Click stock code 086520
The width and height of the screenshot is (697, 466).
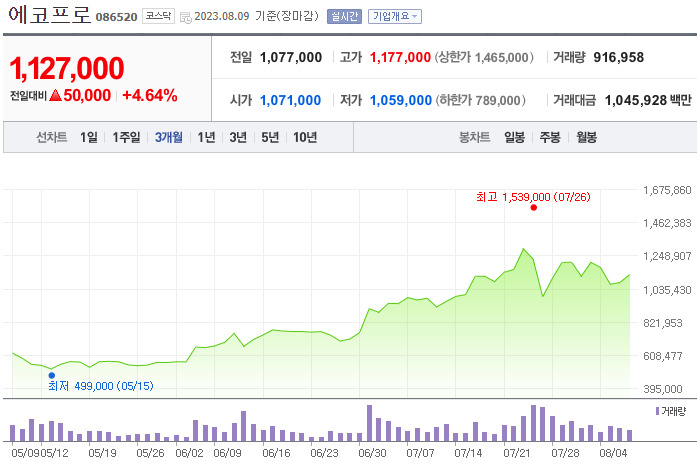pos(116,17)
